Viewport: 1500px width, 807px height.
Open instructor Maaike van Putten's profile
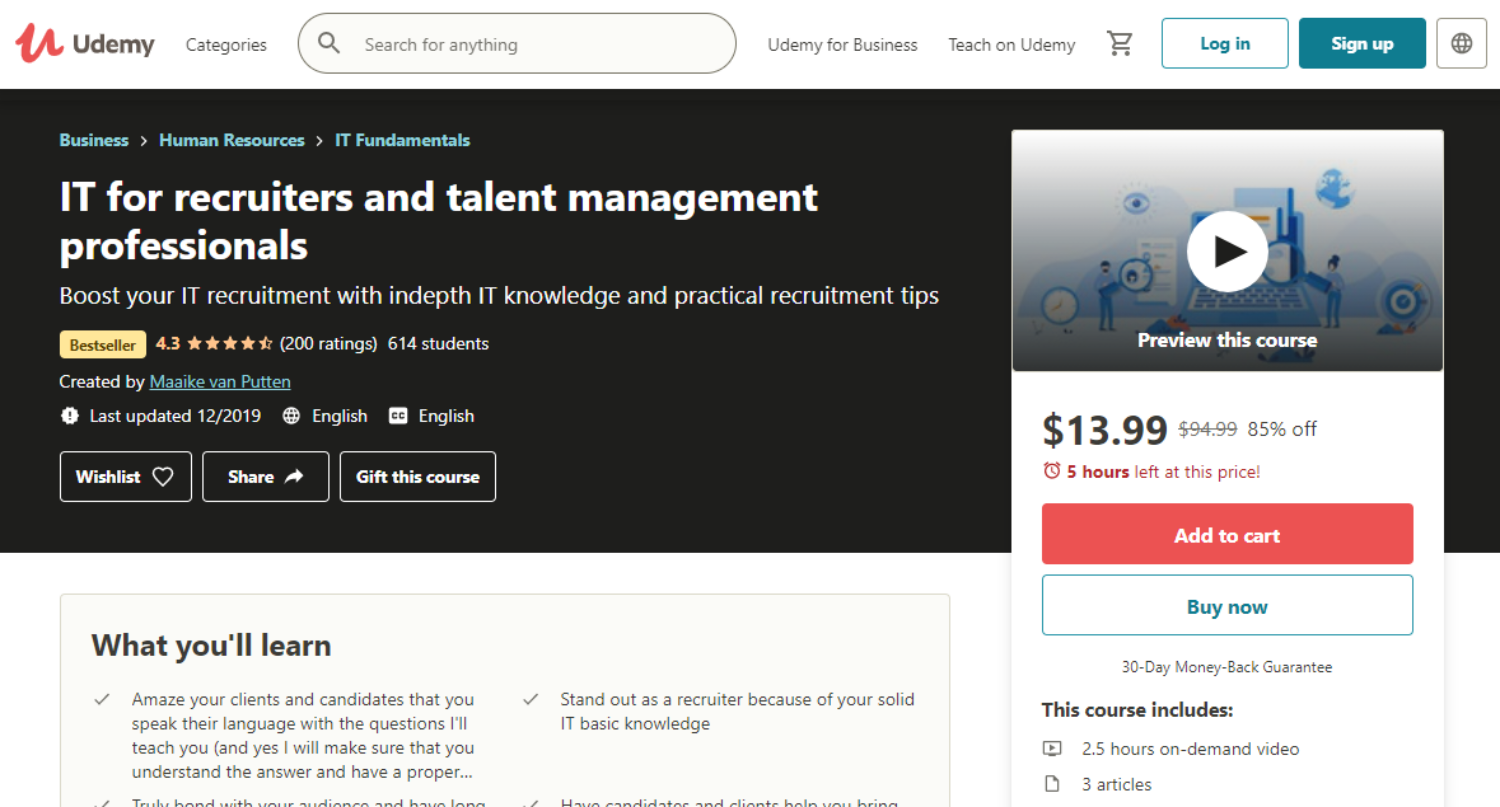[220, 382]
